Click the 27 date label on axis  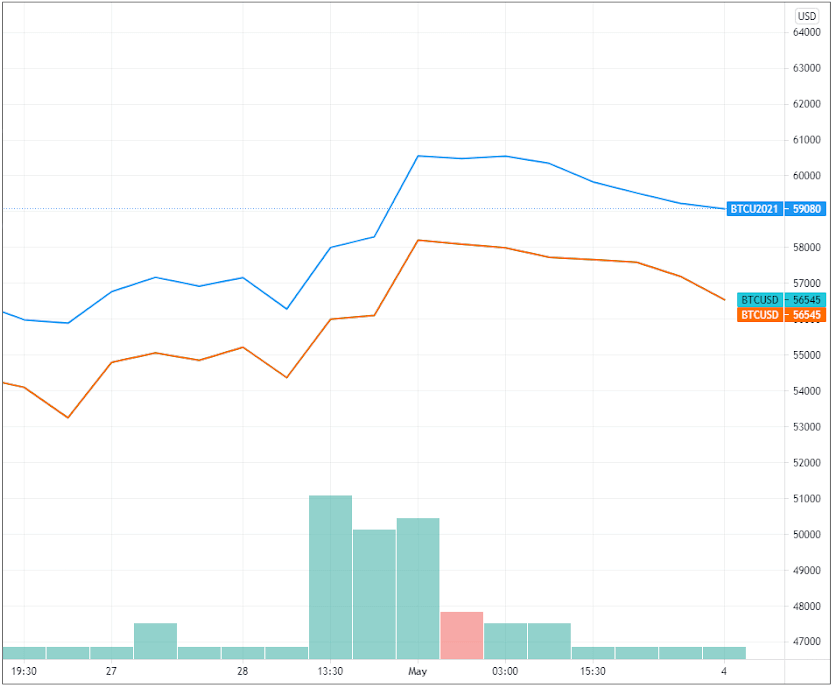click(x=111, y=672)
